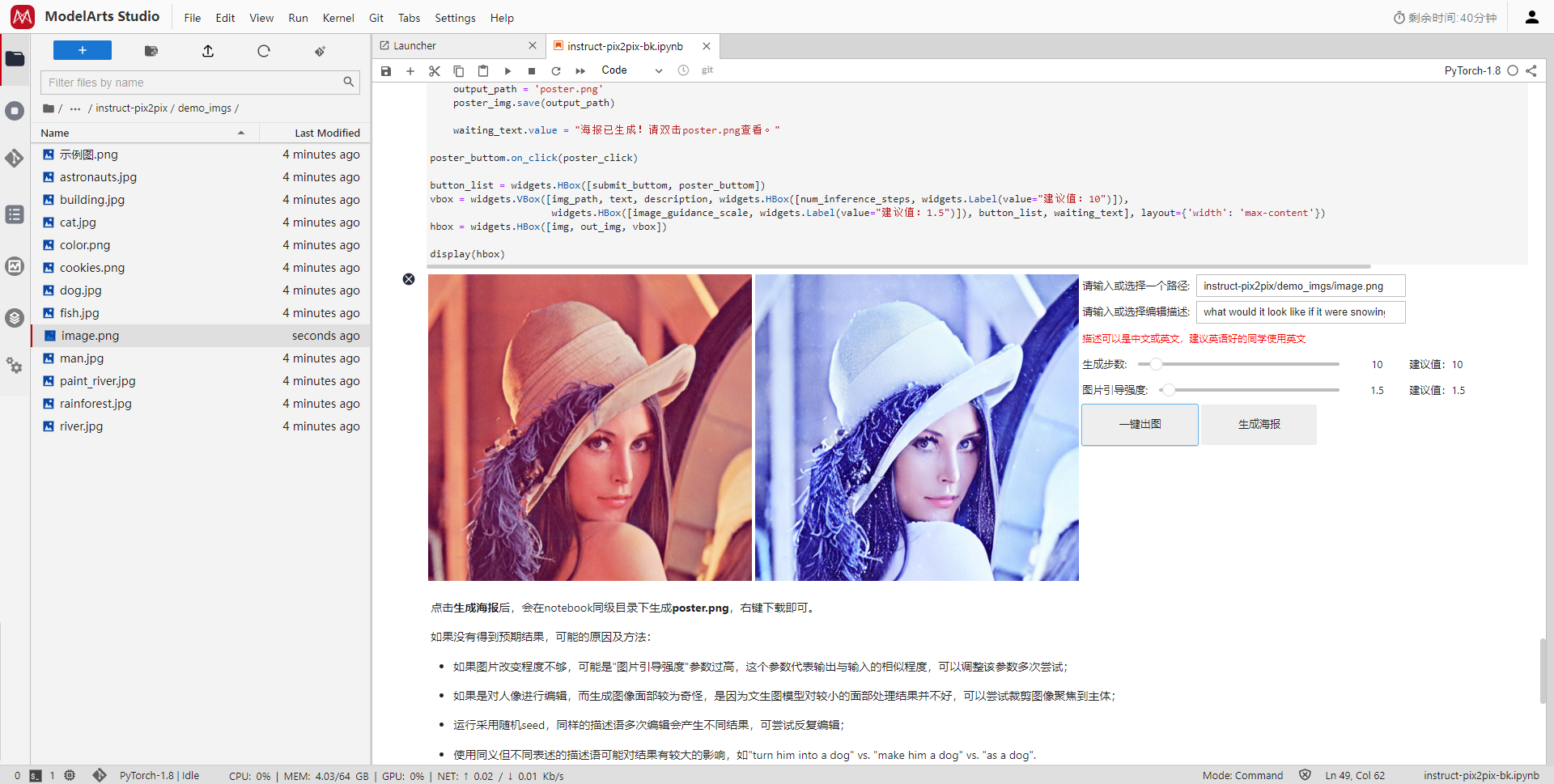Viewport: 1554px width, 784px height.
Task: Navigate to demo_imgs in breadcrumb
Action: click(205, 108)
